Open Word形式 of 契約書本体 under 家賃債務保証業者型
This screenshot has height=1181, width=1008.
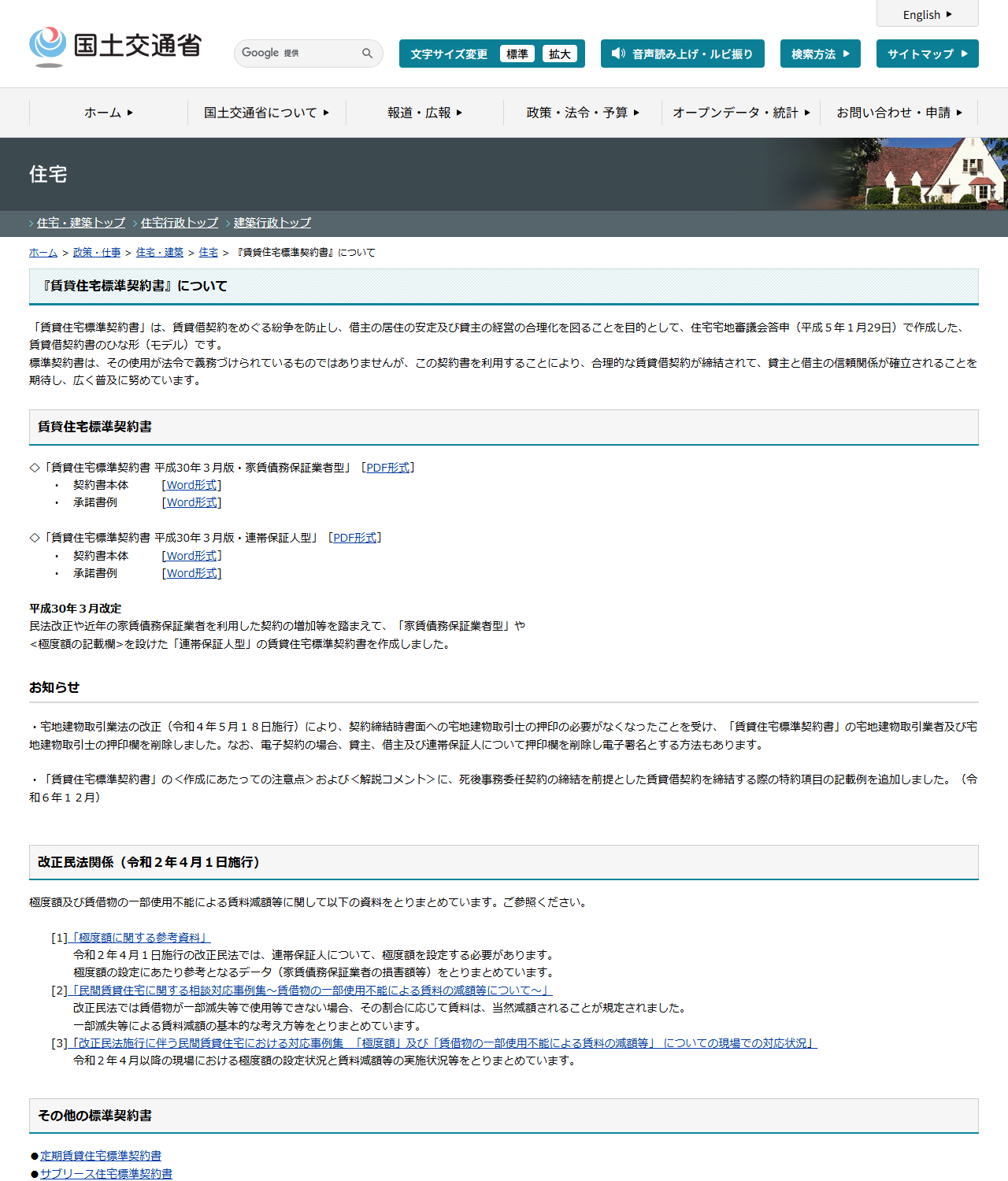tap(192, 485)
